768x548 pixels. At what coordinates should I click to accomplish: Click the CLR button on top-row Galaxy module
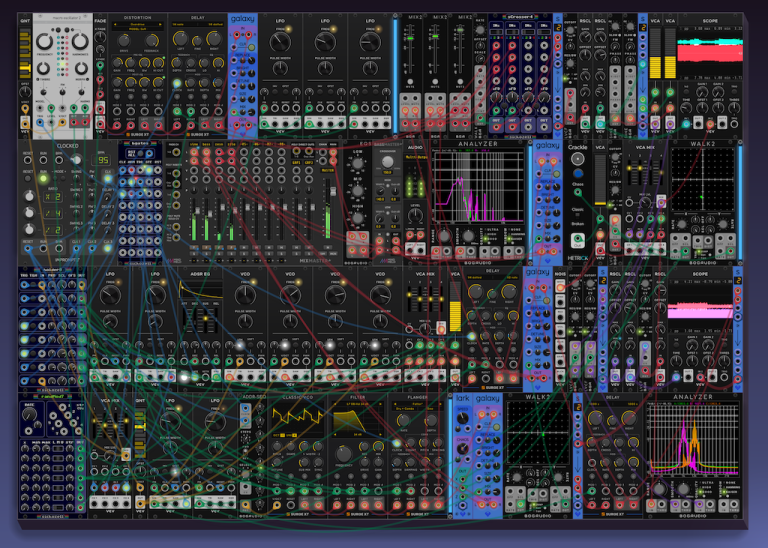(251, 48)
